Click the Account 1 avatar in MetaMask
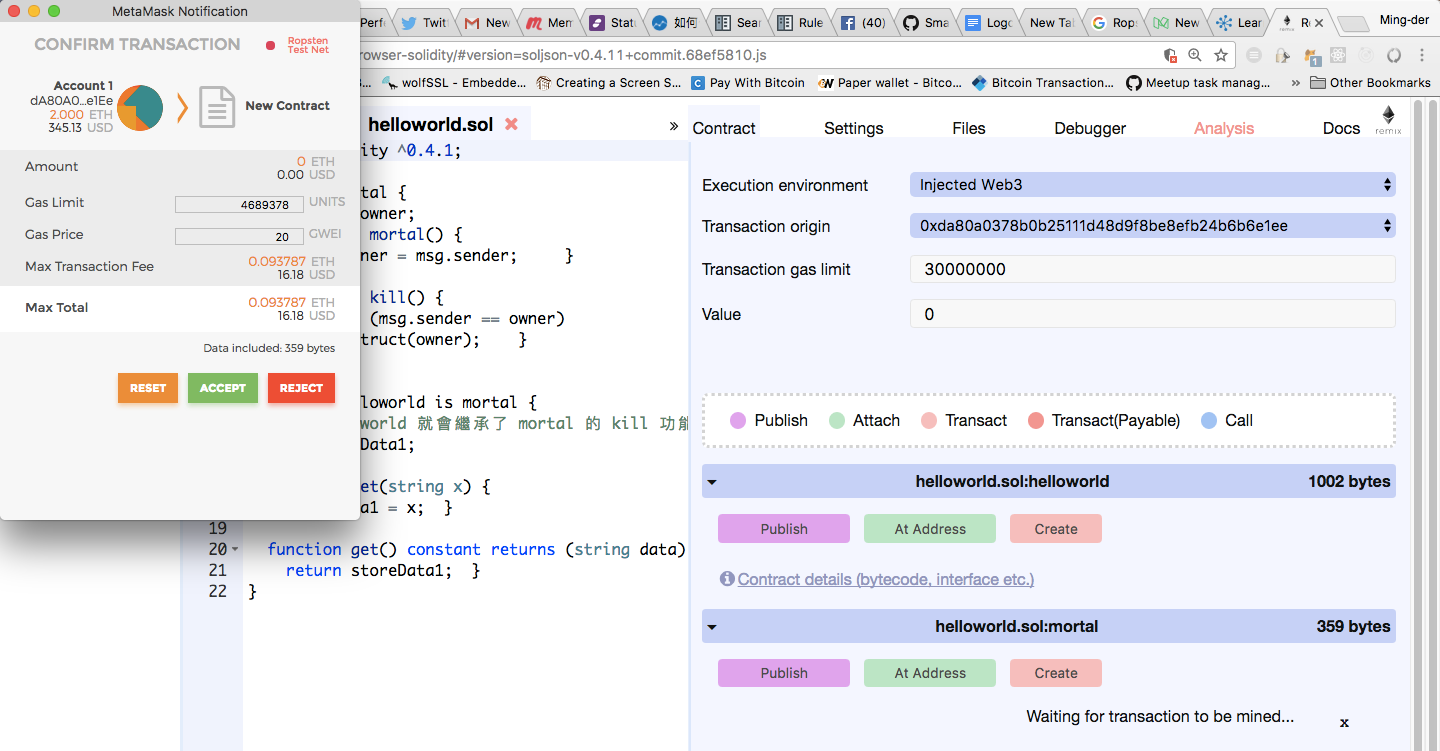The image size is (1440, 751). click(138, 105)
